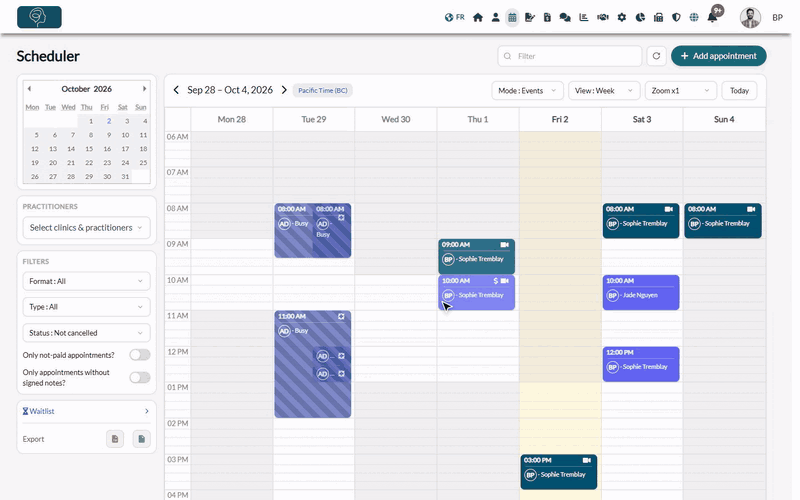Open Saturday 08:00 AM Sophie Tremblay appointment
The width and height of the screenshot is (800, 500).
coord(641,221)
